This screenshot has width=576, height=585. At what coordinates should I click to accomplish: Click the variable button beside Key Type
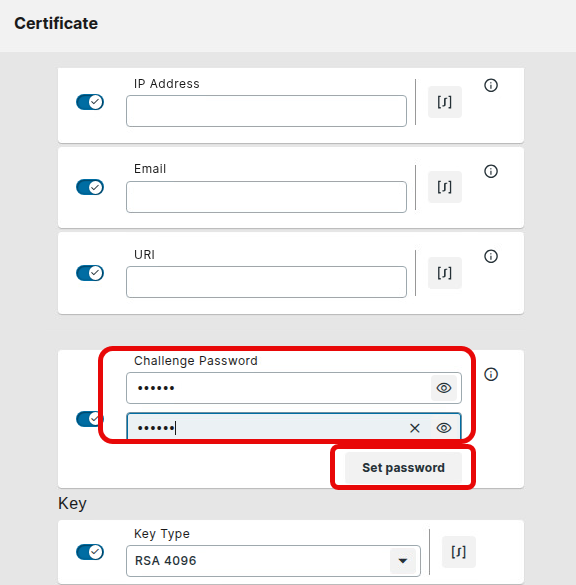(x=458, y=552)
